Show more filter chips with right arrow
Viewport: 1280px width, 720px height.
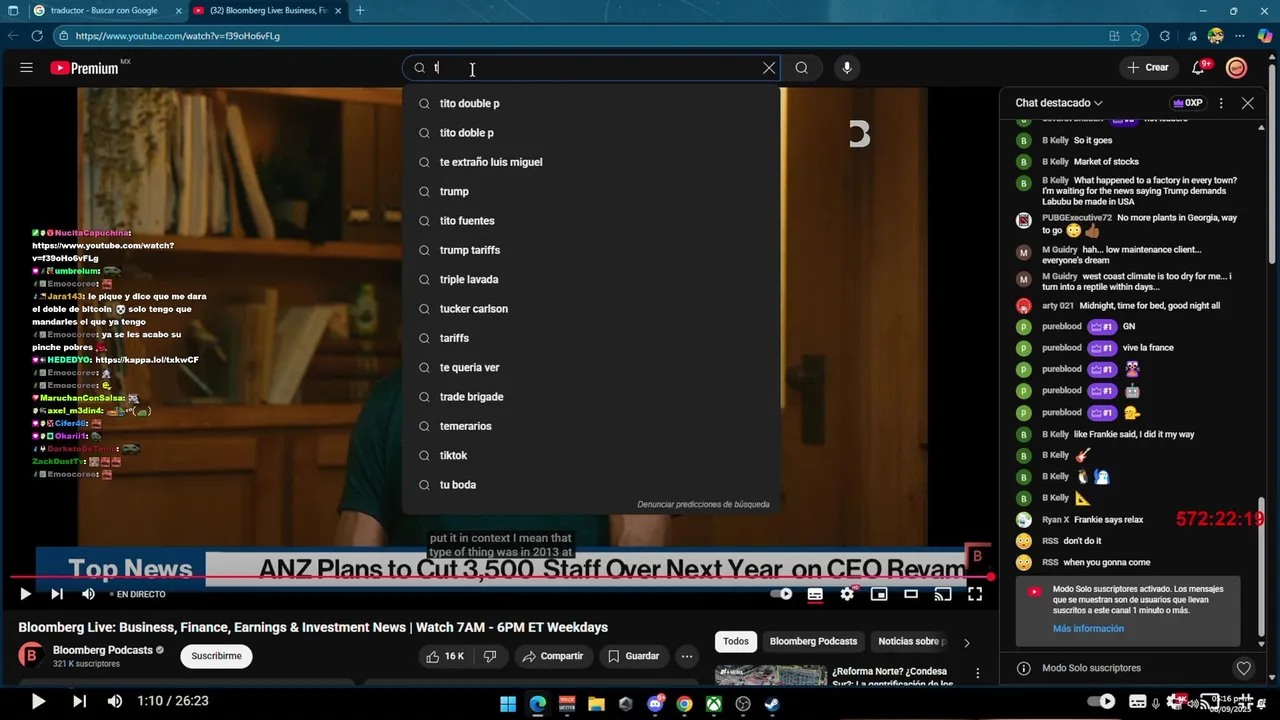pyautogui.click(x=966, y=642)
